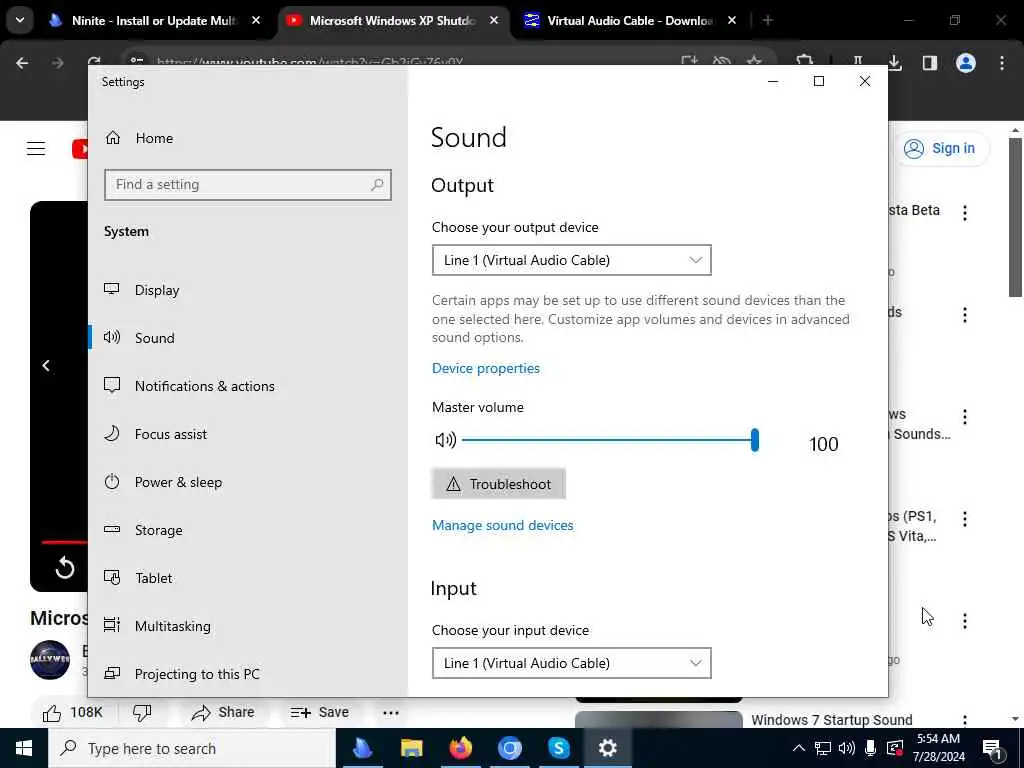This screenshot has height=768, width=1024.
Task: Click YouTube Save button
Action: tap(320, 712)
